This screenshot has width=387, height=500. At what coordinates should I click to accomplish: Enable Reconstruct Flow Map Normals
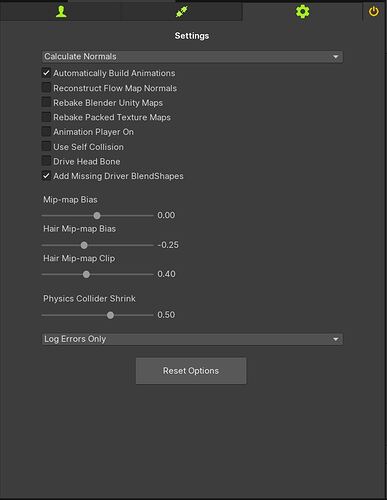(46, 88)
